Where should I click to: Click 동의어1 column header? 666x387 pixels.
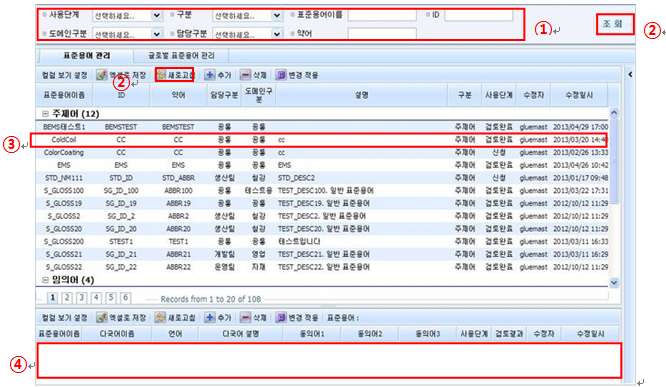[312, 334]
